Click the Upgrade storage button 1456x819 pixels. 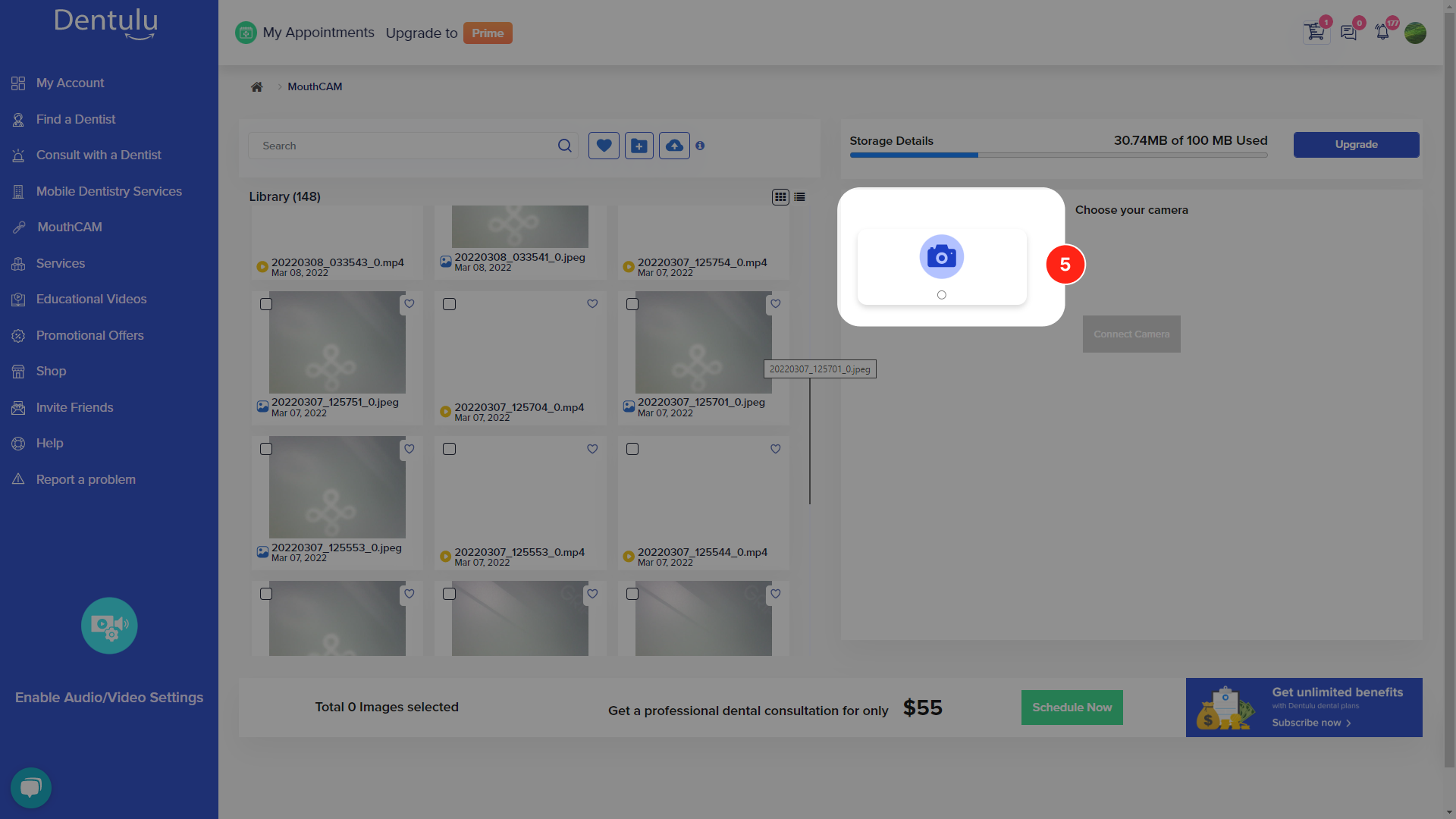tap(1355, 145)
